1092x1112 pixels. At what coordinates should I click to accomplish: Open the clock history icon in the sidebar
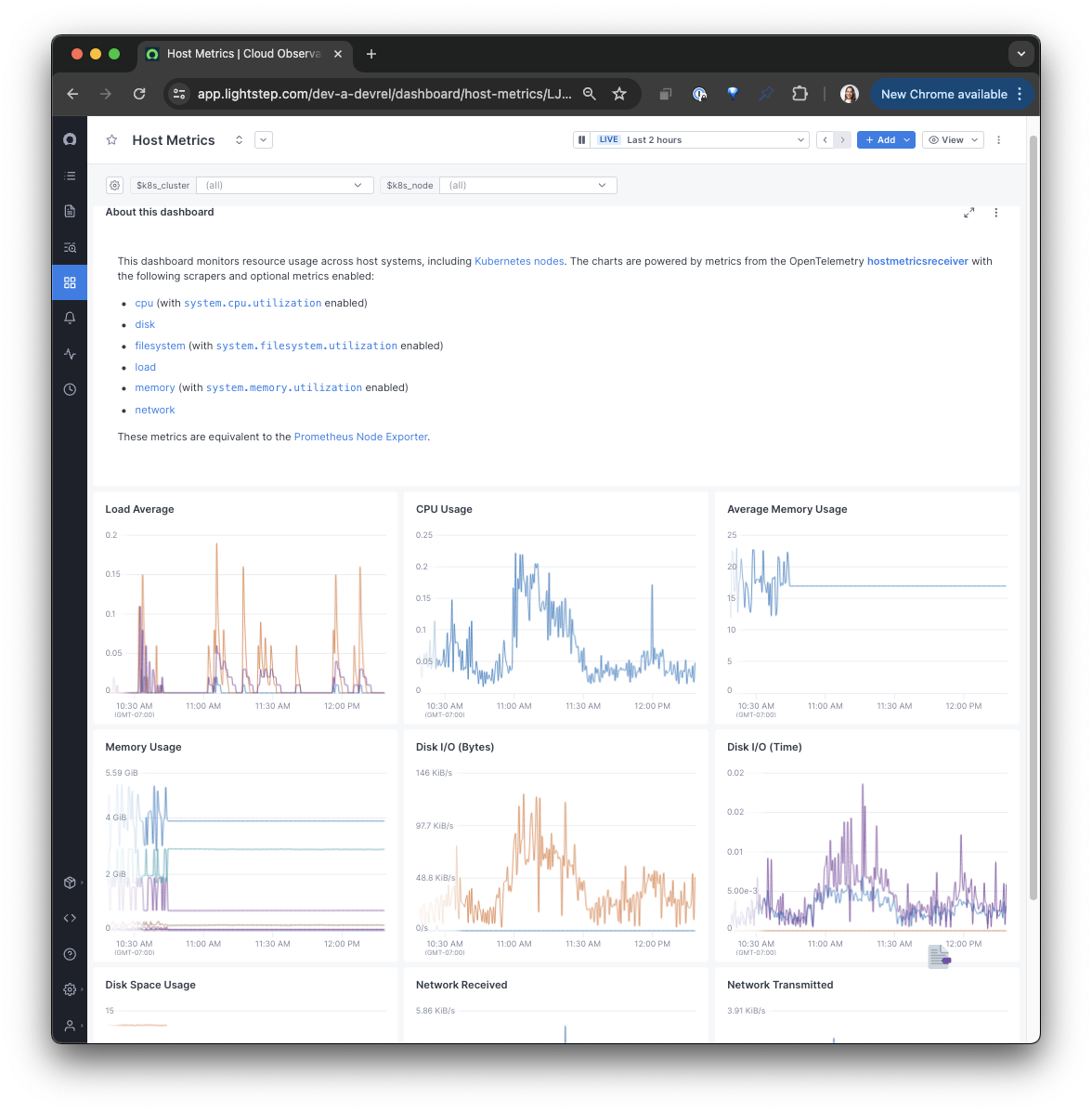pyautogui.click(x=70, y=389)
